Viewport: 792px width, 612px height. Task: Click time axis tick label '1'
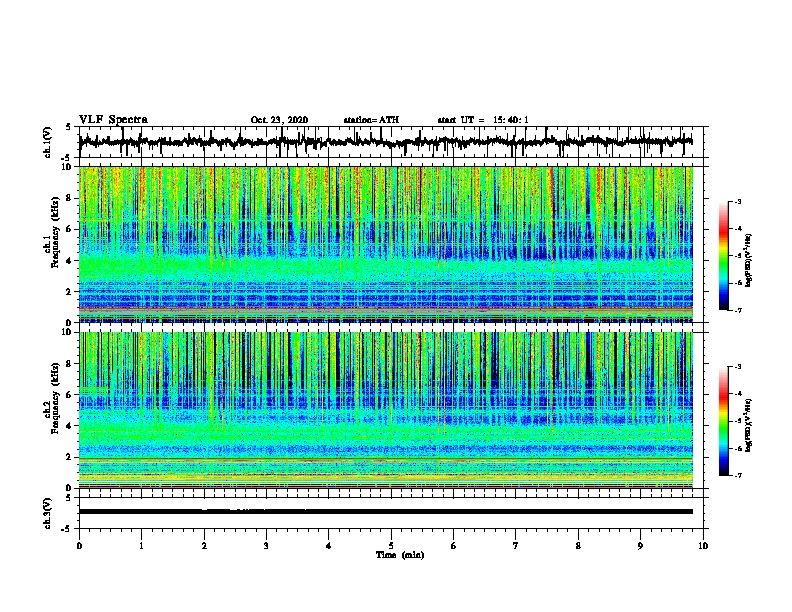click(x=141, y=546)
